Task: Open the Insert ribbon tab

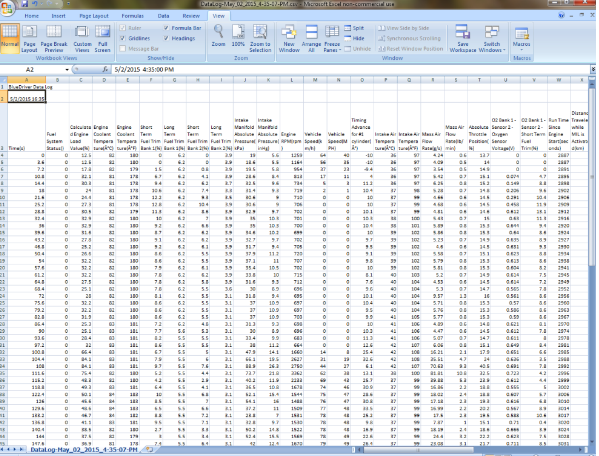Action: pyautogui.click(x=58, y=16)
